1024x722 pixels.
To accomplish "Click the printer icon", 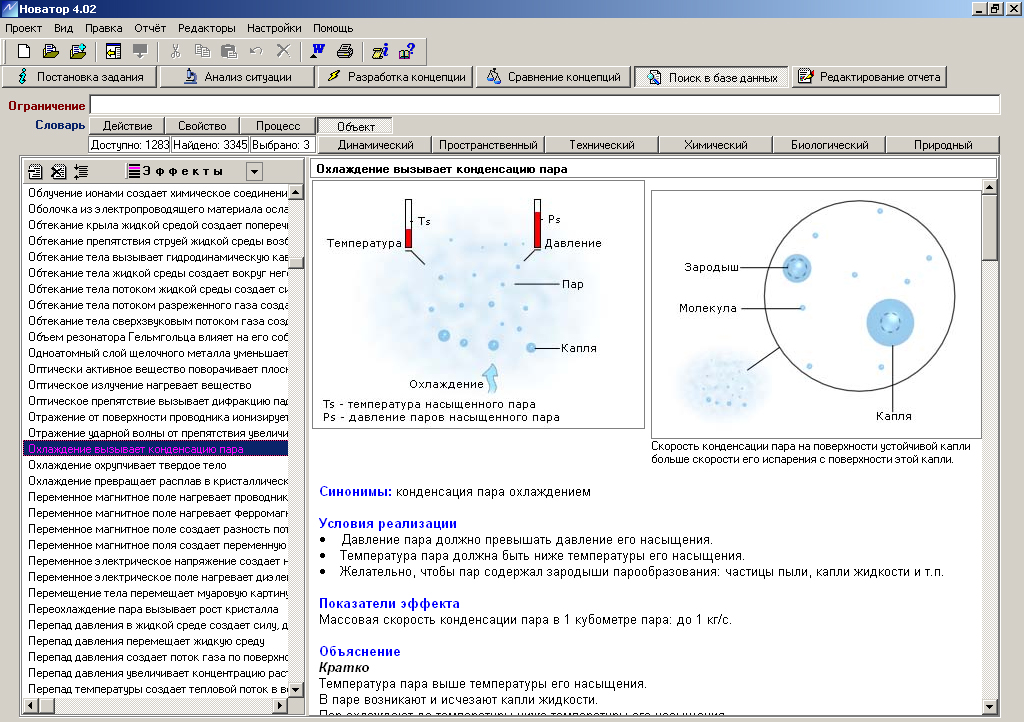I will coord(345,51).
